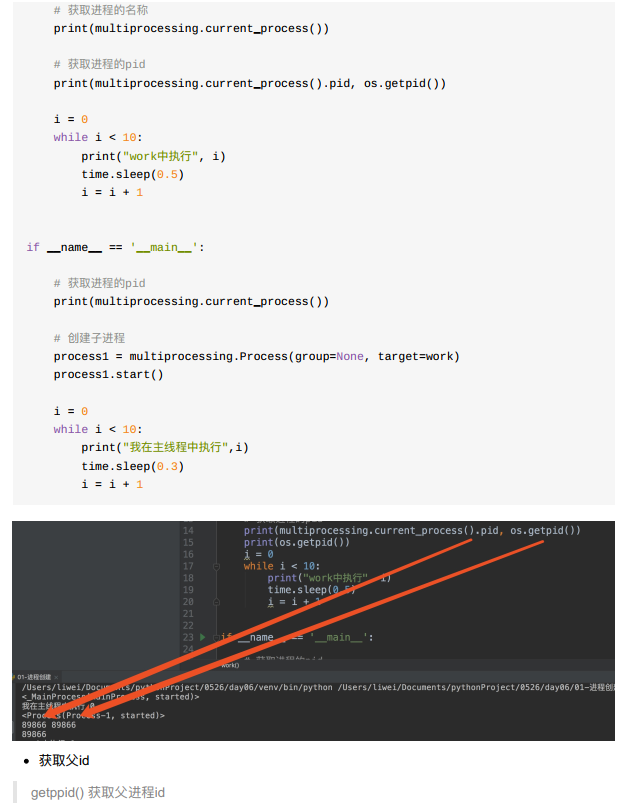Click the time.sleep(0.5) line in the code block
The width and height of the screenshot is (625, 804).
[132, 174]
